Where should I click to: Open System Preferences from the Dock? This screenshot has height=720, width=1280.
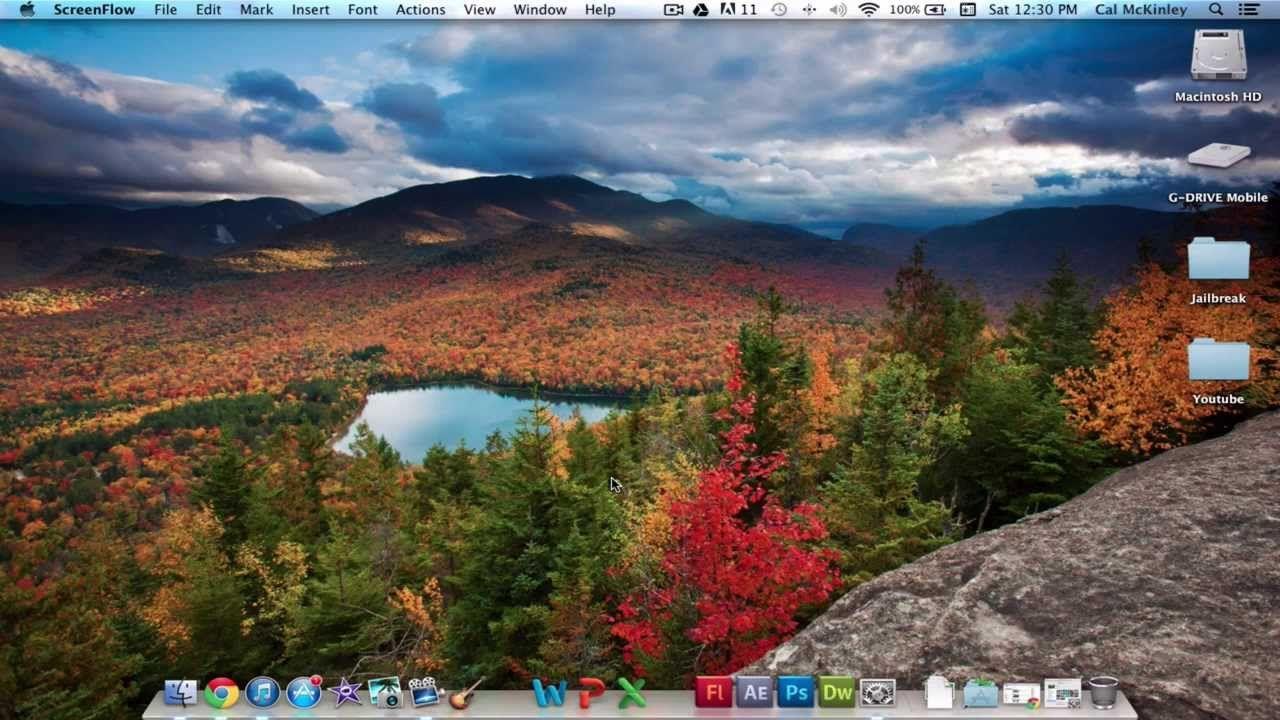tap(878, 691)
